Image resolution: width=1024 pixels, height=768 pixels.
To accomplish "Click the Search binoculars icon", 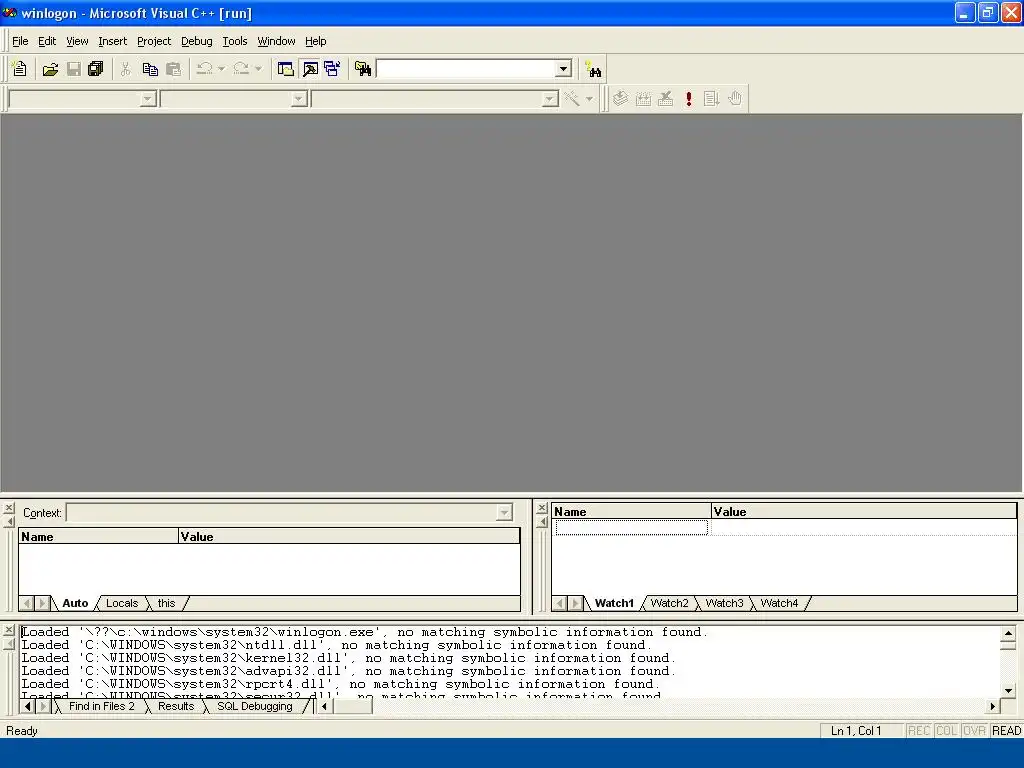I will 593,69.
